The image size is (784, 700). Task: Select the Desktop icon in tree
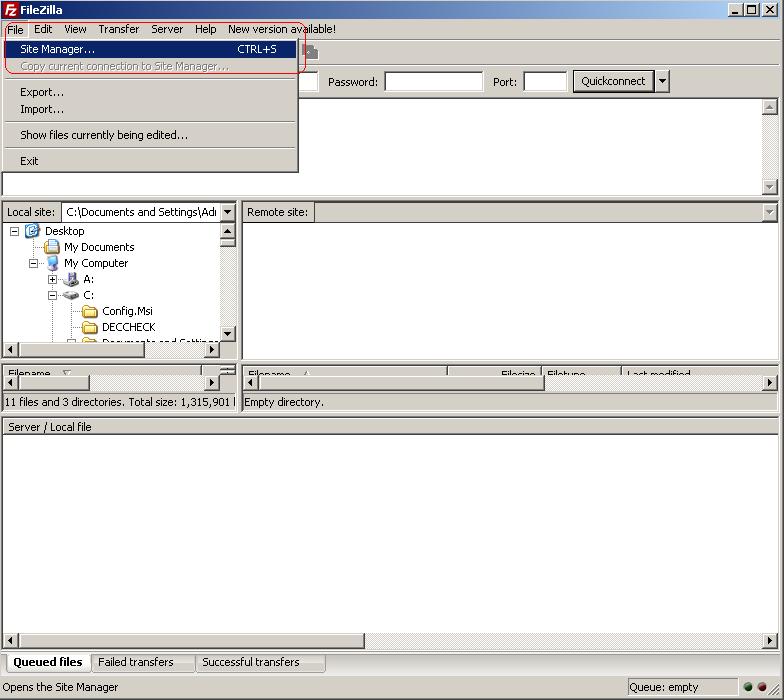pos(32,230)
